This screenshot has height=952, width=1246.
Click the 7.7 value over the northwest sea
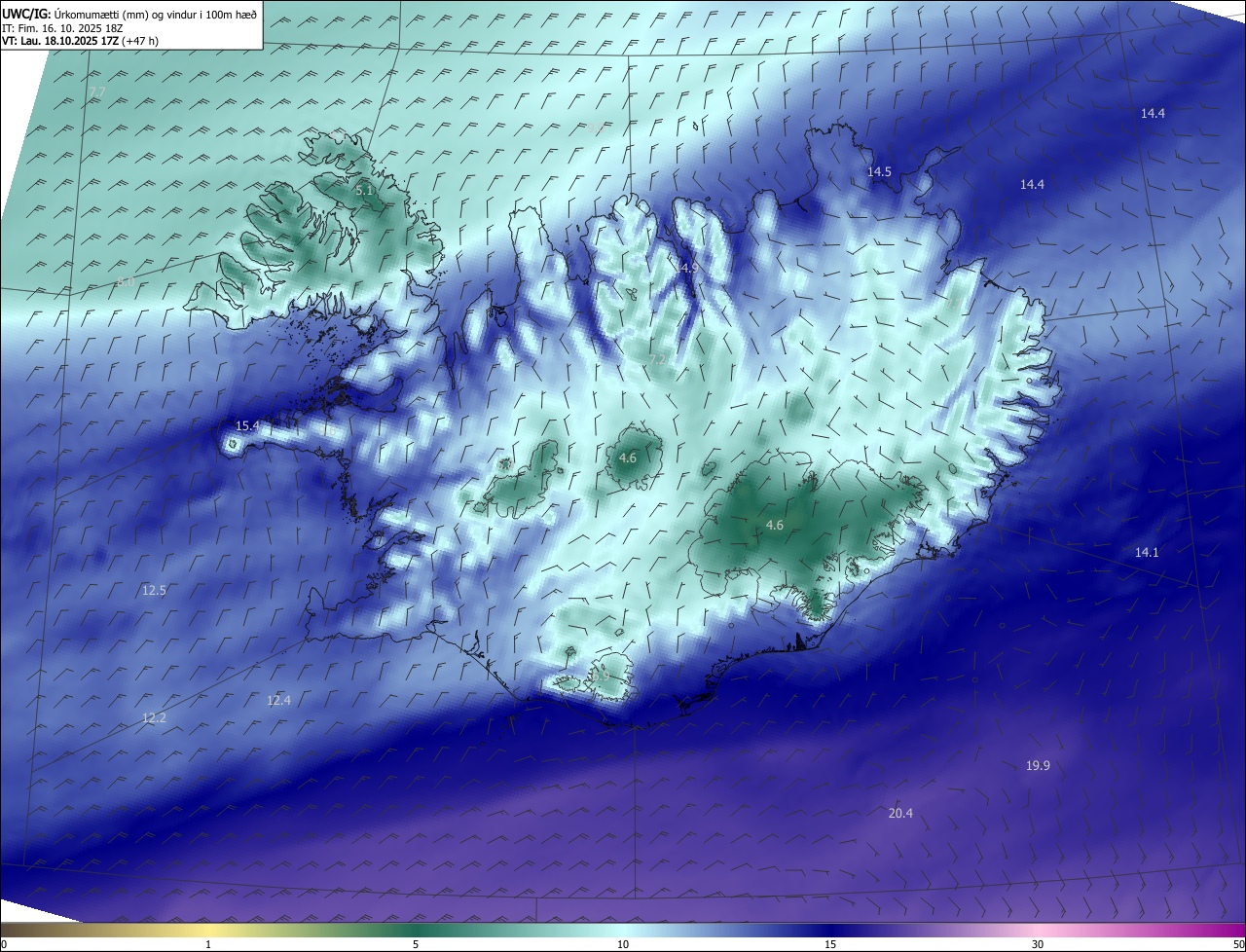(x=96, y=92)
